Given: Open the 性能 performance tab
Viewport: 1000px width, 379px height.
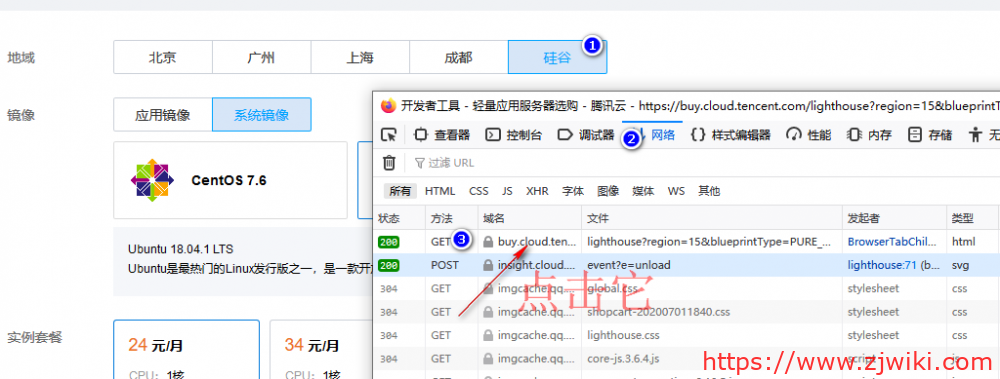Looking at the screenshot, I should point(808,135).
